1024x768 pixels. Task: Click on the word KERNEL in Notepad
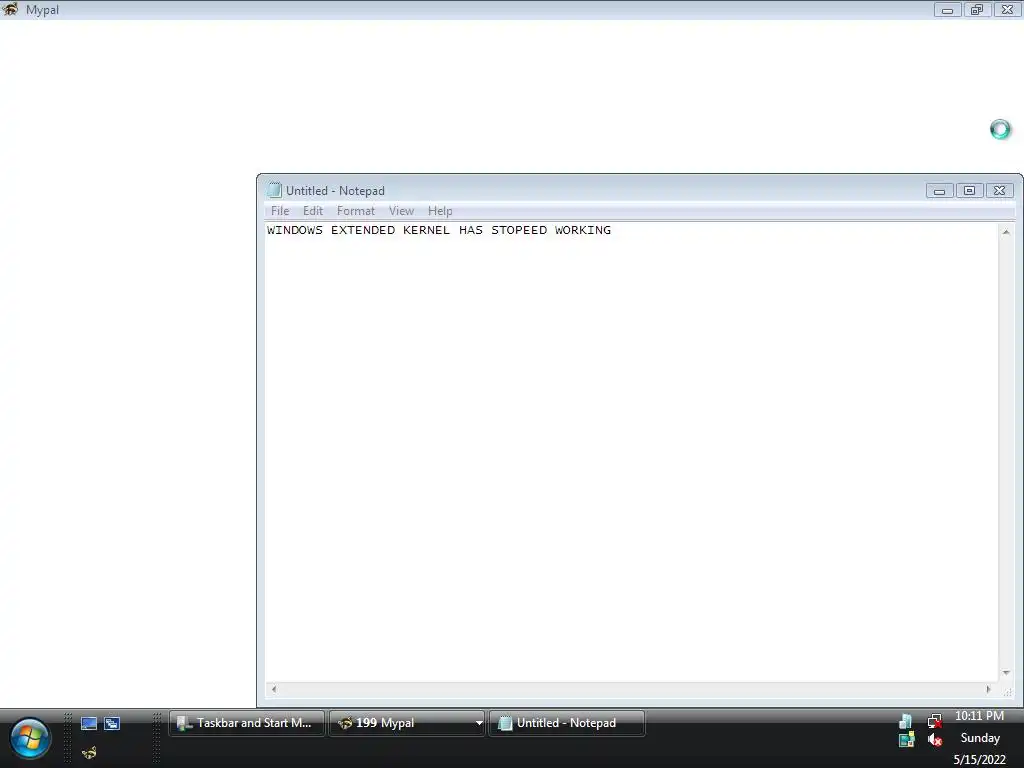(426, 230)
